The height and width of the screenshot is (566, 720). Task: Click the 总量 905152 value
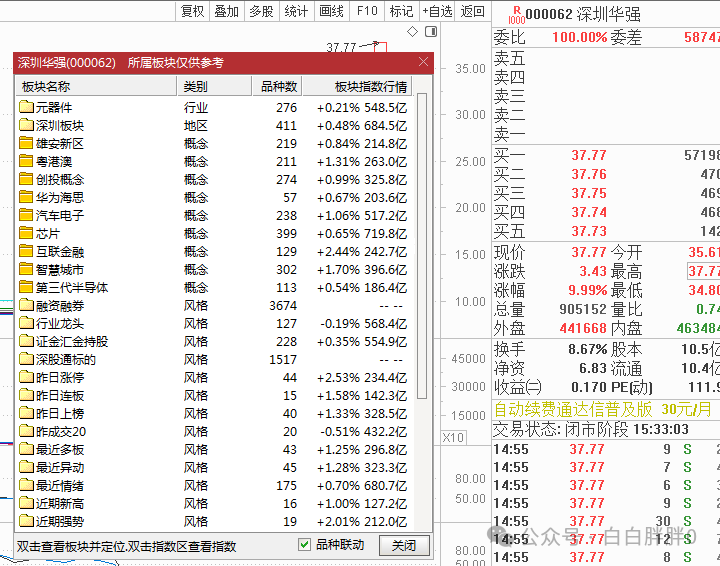583,309
